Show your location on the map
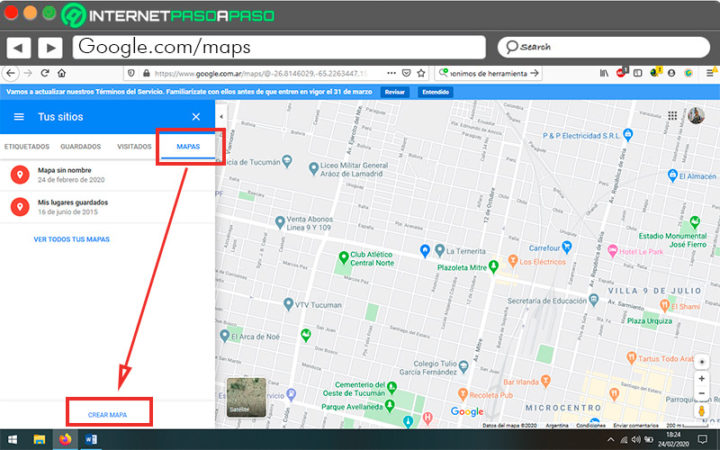720x450 pixels. click(702, 362)
